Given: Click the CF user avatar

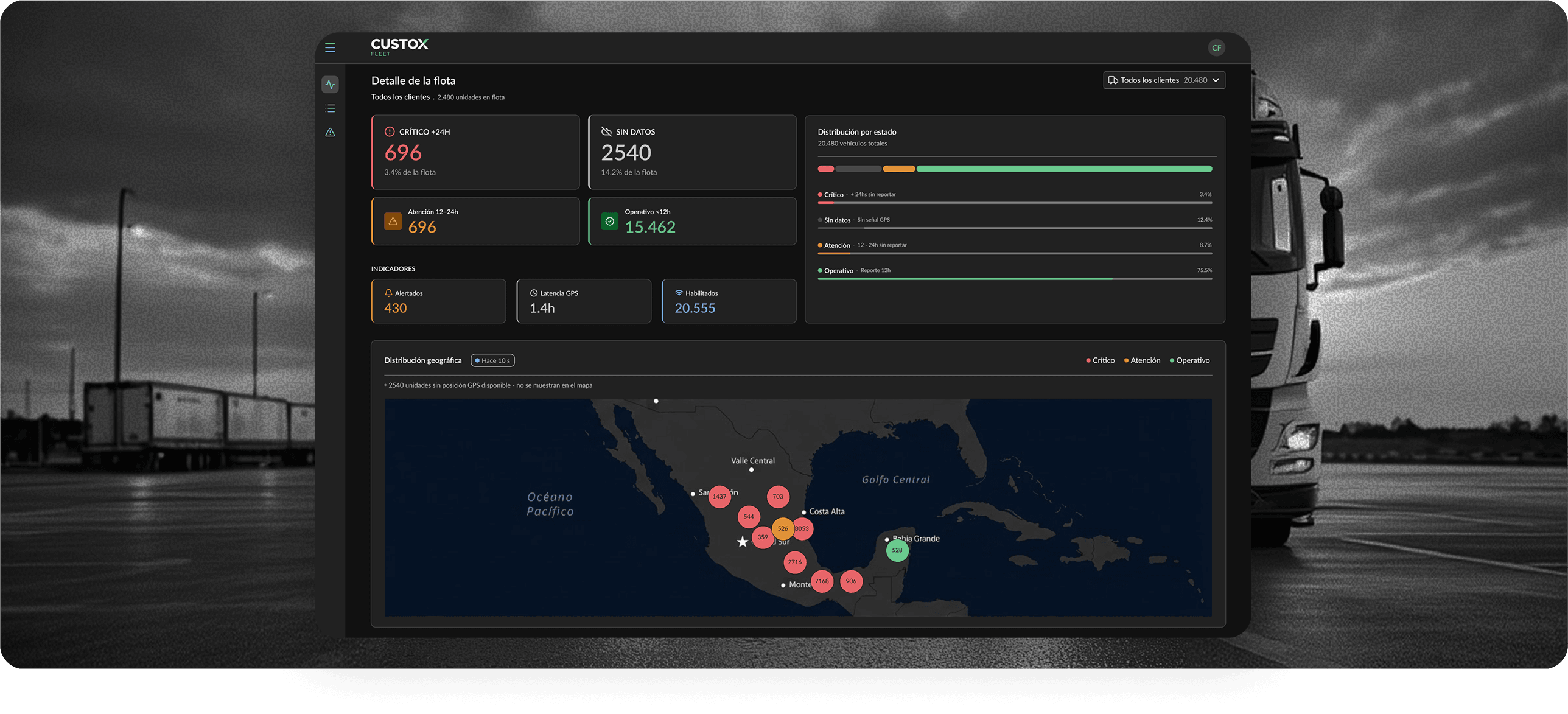Looking at the screenshot, I should click(1216, 47).
